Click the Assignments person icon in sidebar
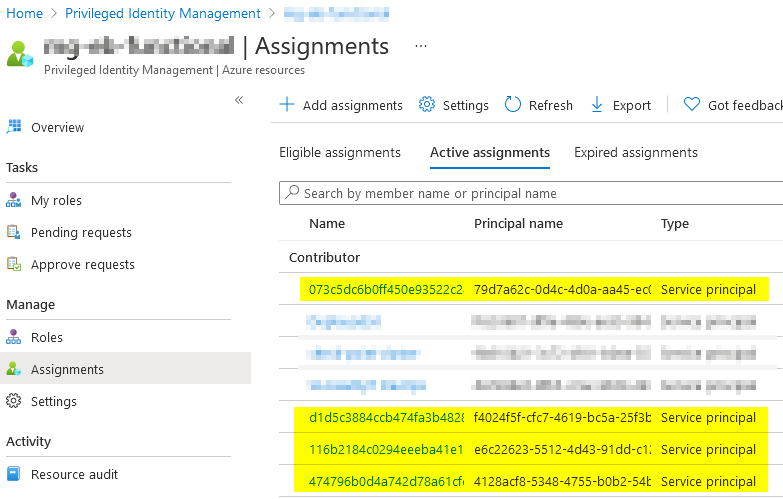This screenshot has width=783, height=499. [13, 369]
